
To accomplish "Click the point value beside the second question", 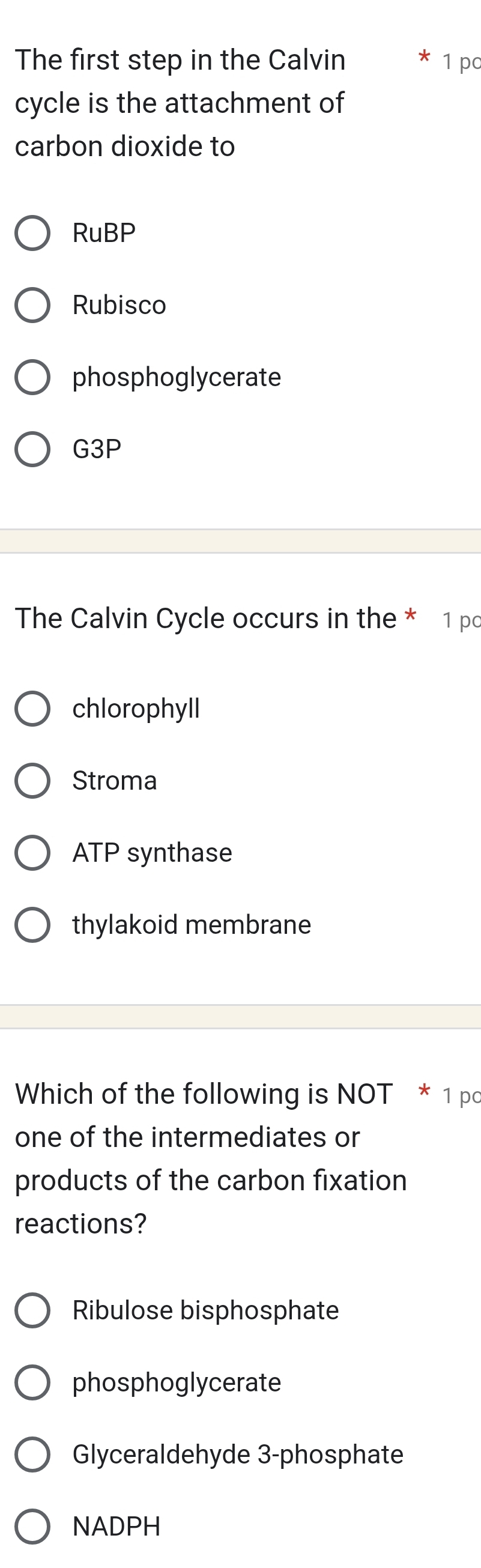I will pyautogui.click(x=461, y=620).
